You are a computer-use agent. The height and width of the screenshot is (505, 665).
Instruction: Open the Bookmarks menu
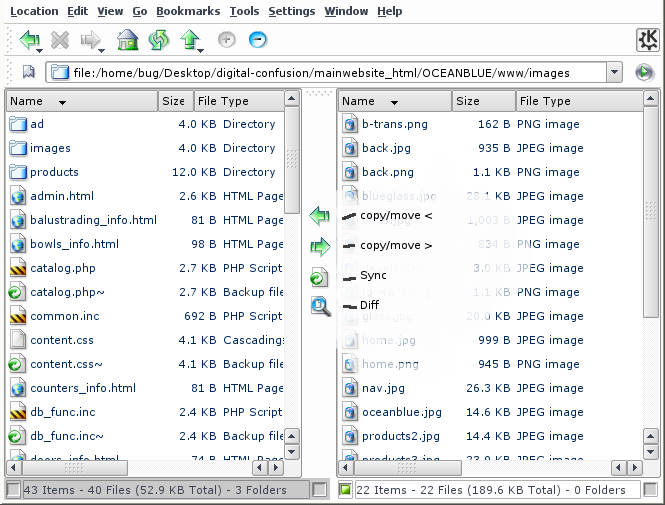(x=188, y=11)
